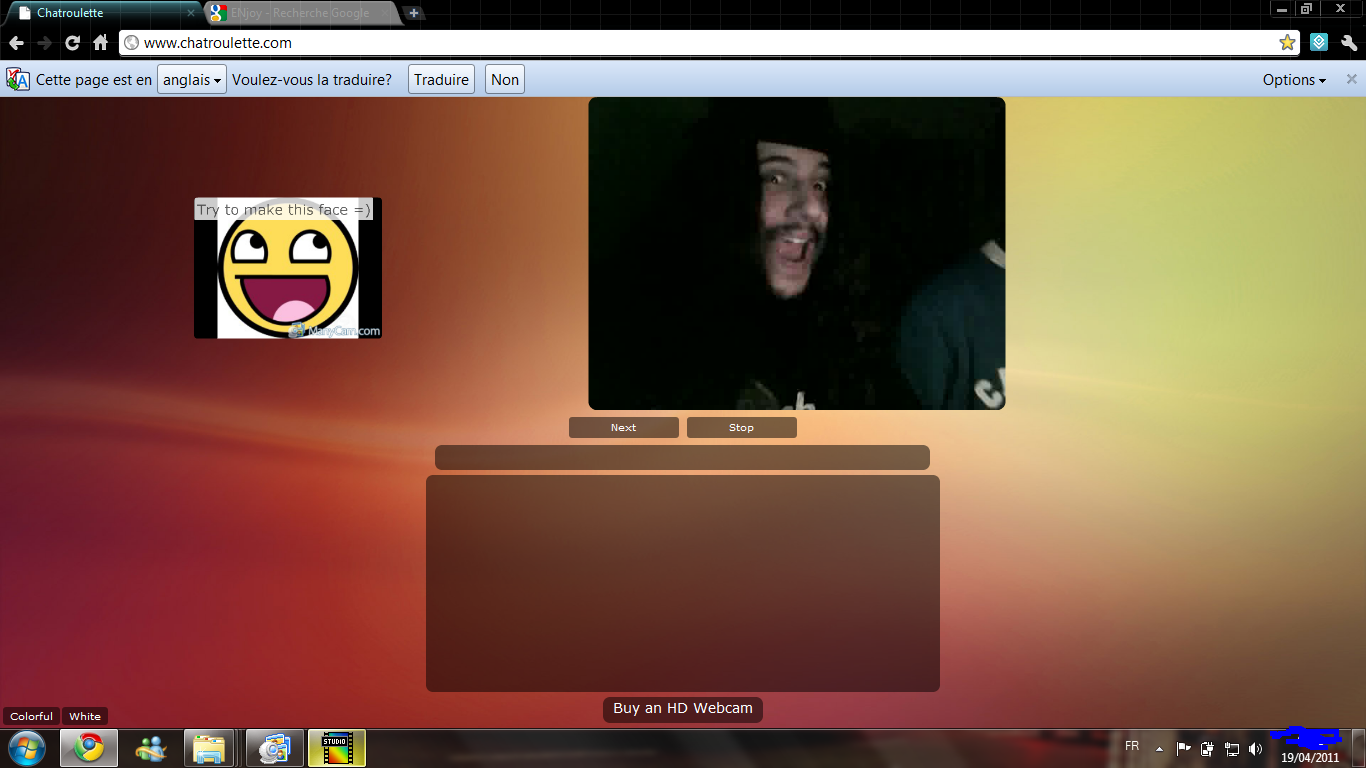1366x768 pixels.
Task: Click the chat message input field
Action: click(x=682, y=457)
